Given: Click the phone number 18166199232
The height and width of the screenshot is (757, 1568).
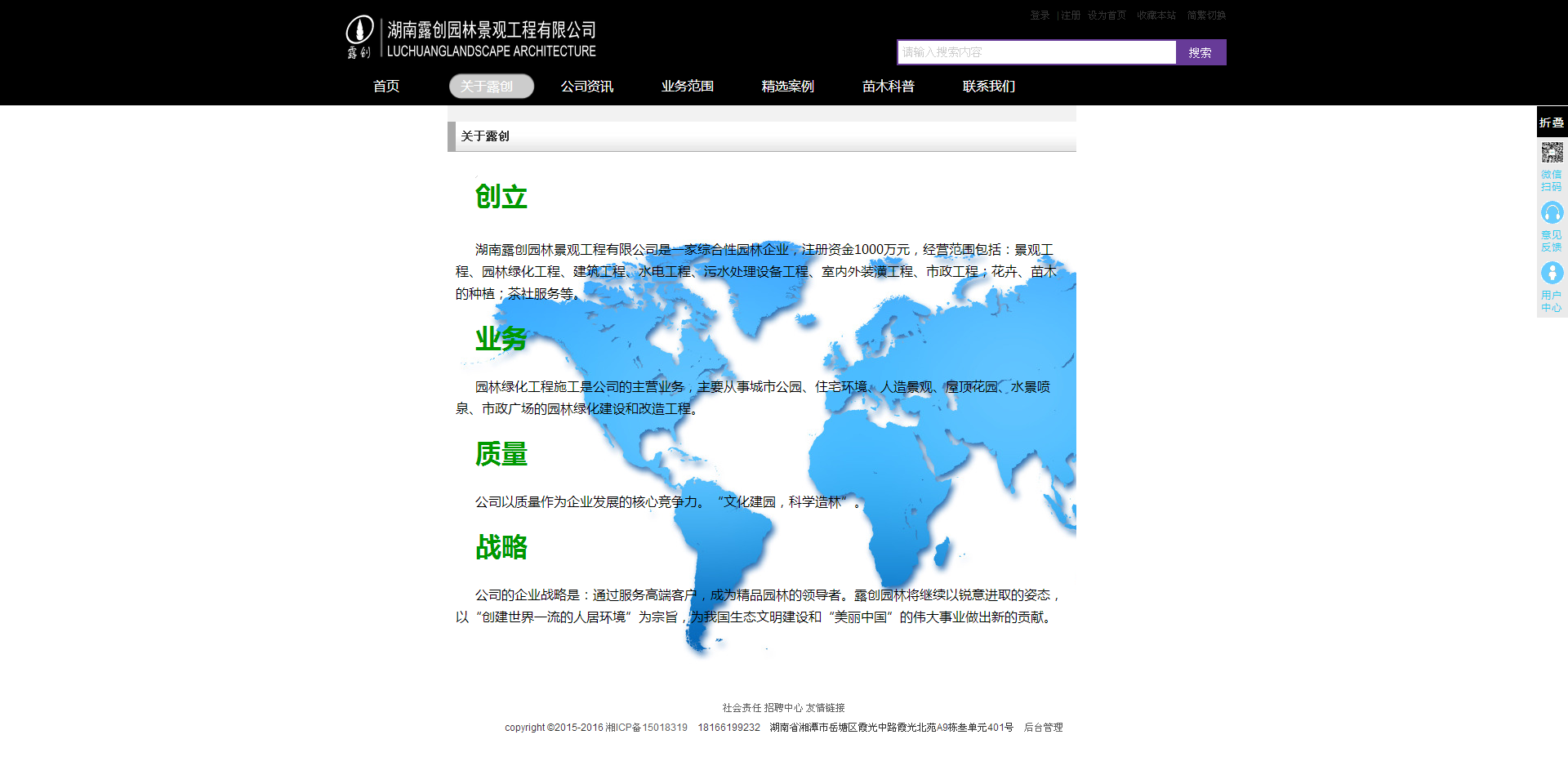Looking at the screenshot, I should (728, 728).
